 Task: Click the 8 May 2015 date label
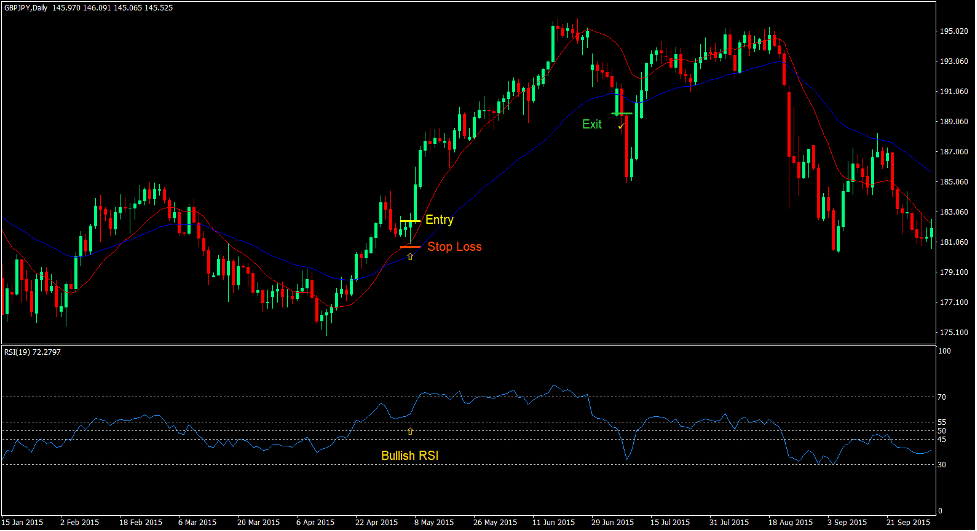(434, 522)
